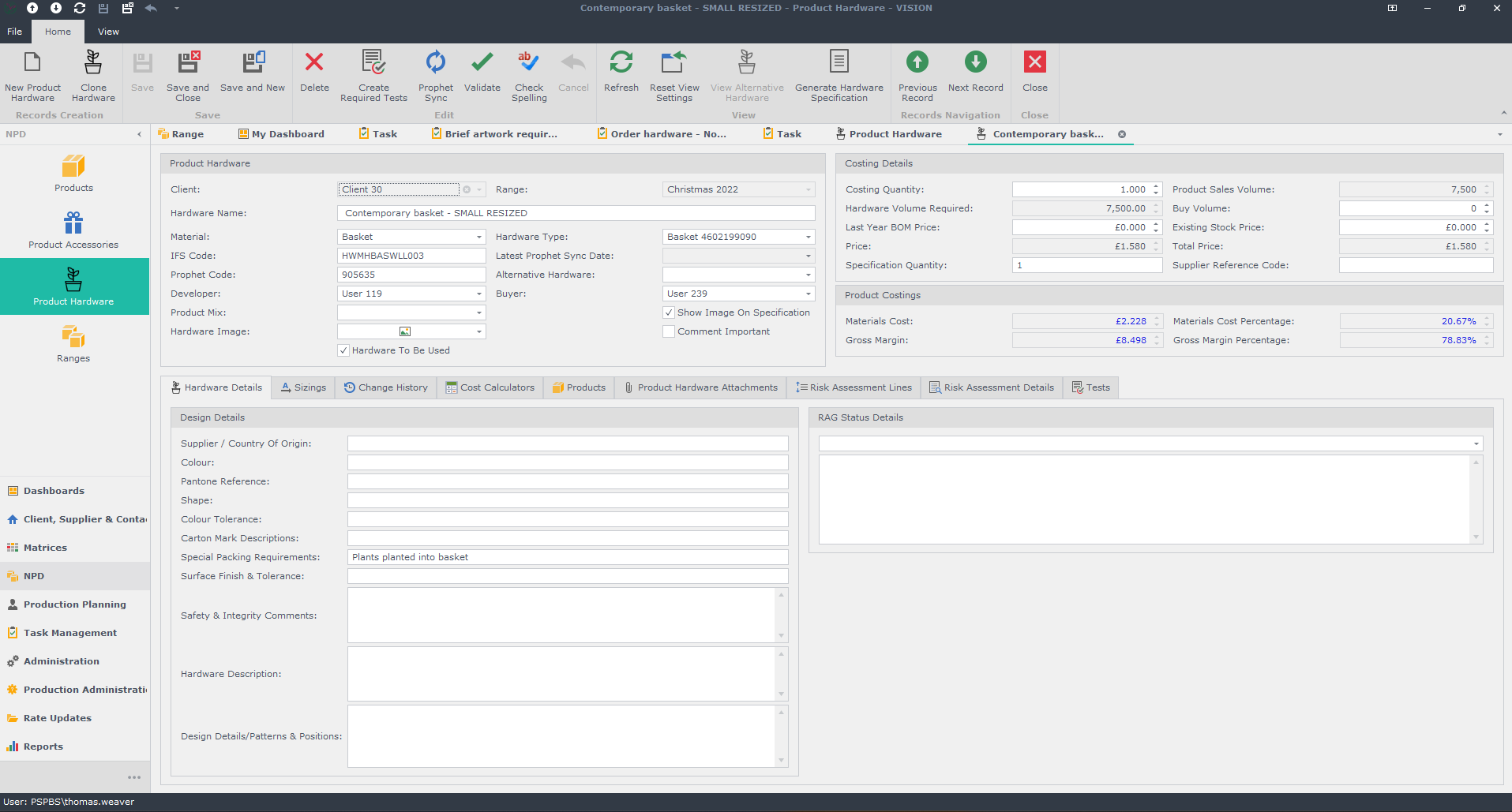
Task: Collapse the NPD navigation pane
Action: [x=140, y=134]
